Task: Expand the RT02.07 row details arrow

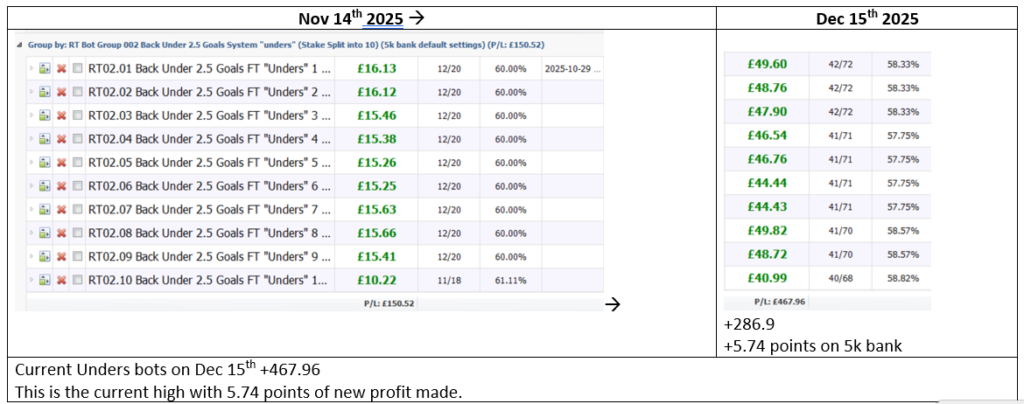Action: tap(31, 210)
